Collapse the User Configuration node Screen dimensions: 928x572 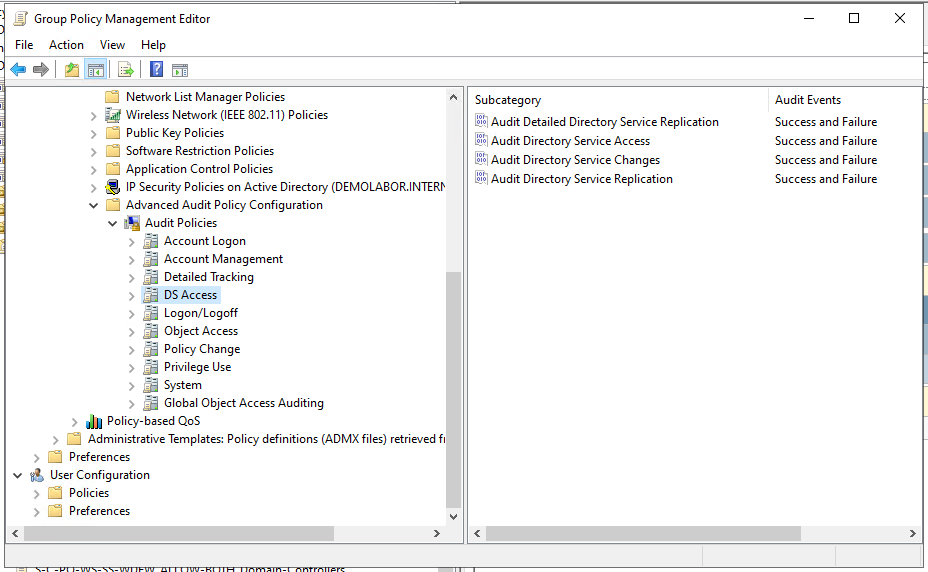click(18, 475)
